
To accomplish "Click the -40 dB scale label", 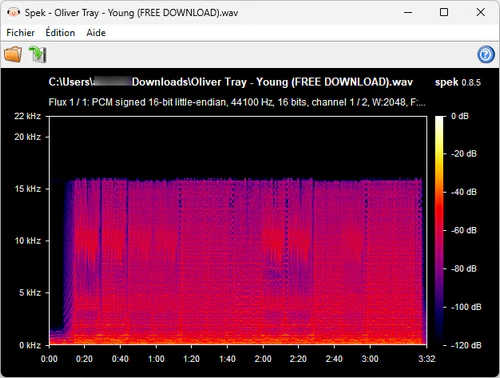I will click(464, 192).
